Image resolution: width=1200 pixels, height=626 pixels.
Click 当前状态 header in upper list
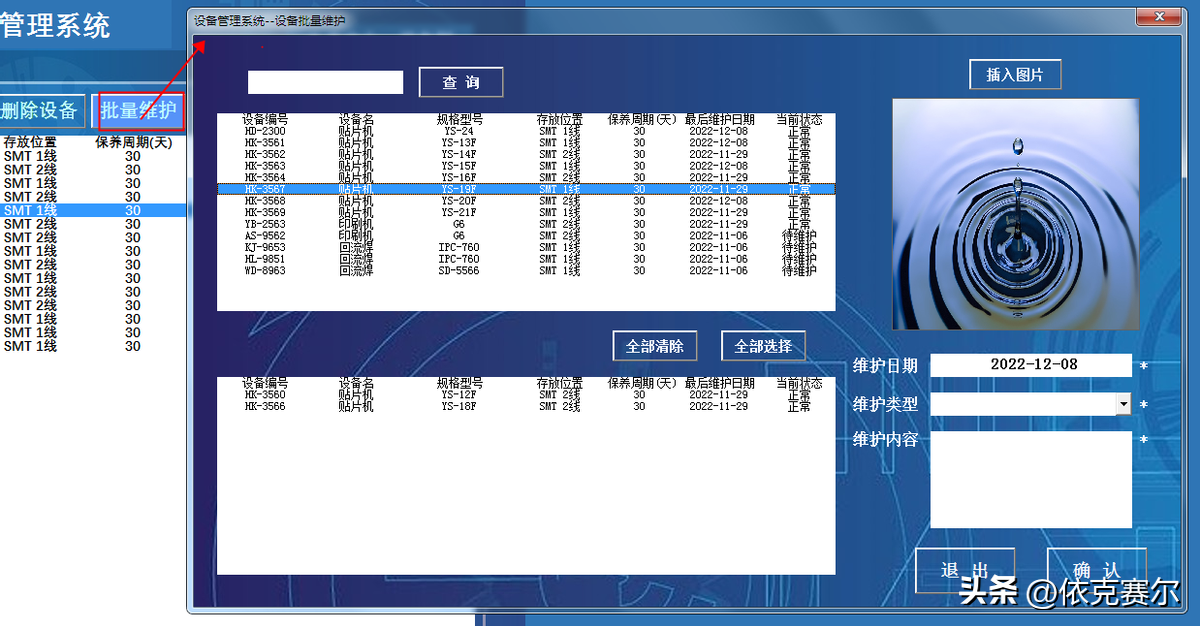(799, 120)
